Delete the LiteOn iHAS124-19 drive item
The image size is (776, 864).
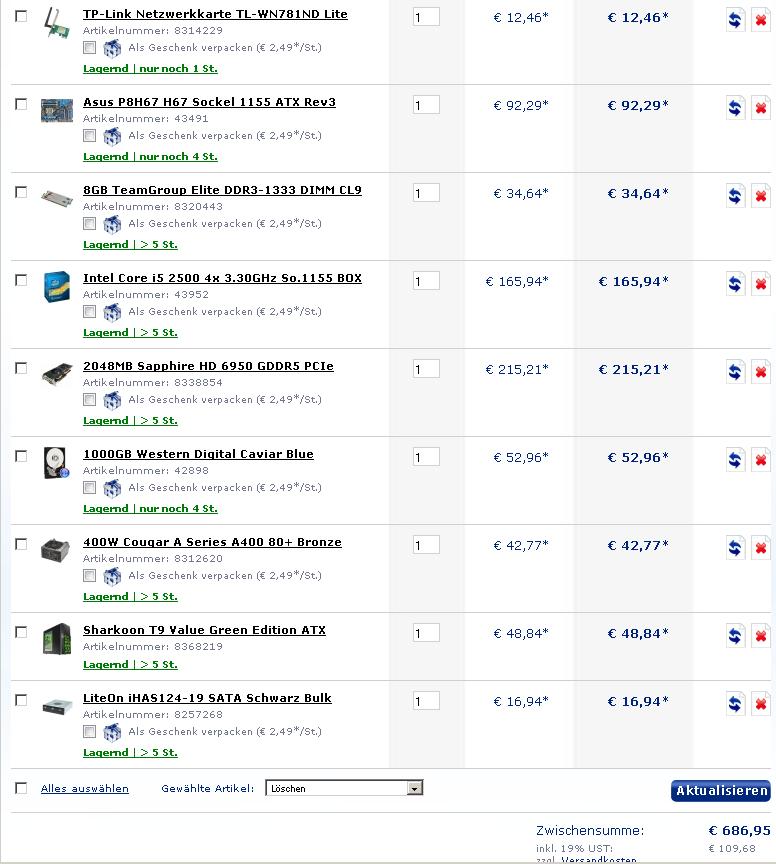coord(761,704)
